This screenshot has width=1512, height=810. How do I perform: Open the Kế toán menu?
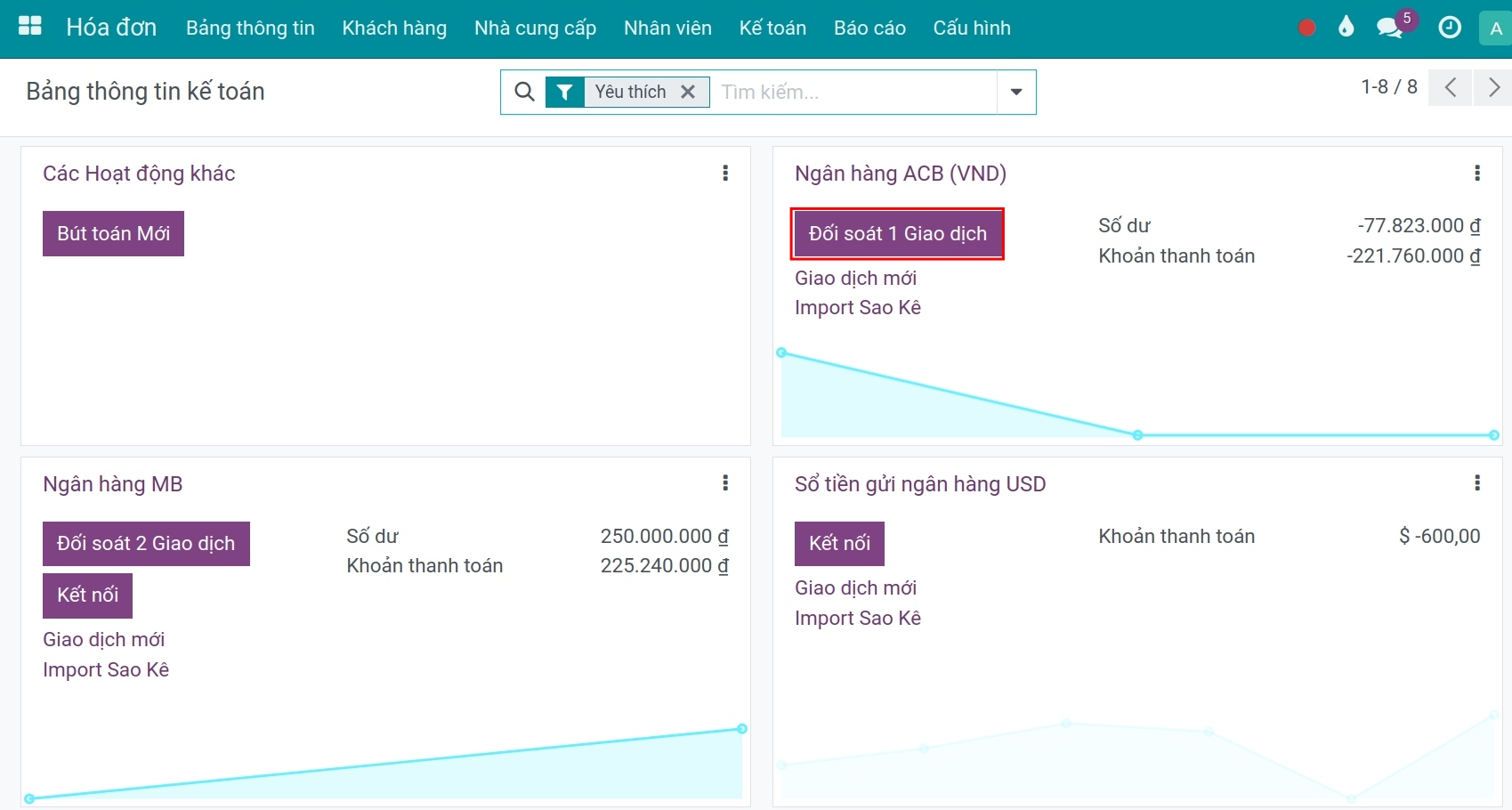click(772, 28)
